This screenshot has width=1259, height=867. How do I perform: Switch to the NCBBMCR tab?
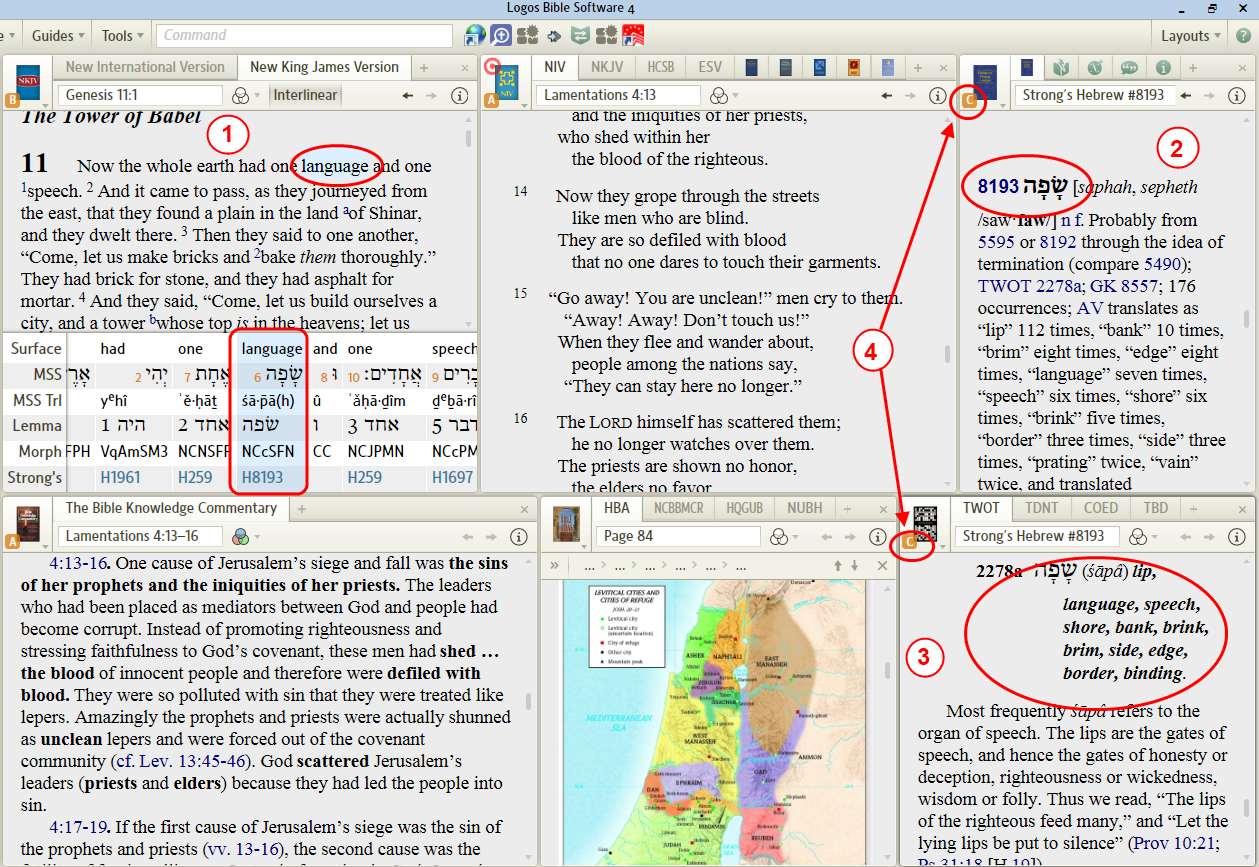[678, 508]
